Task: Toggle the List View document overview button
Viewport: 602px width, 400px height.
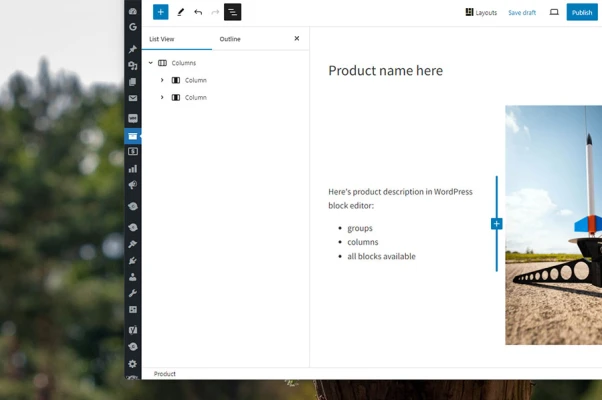Action: click(x=233, y=12)
